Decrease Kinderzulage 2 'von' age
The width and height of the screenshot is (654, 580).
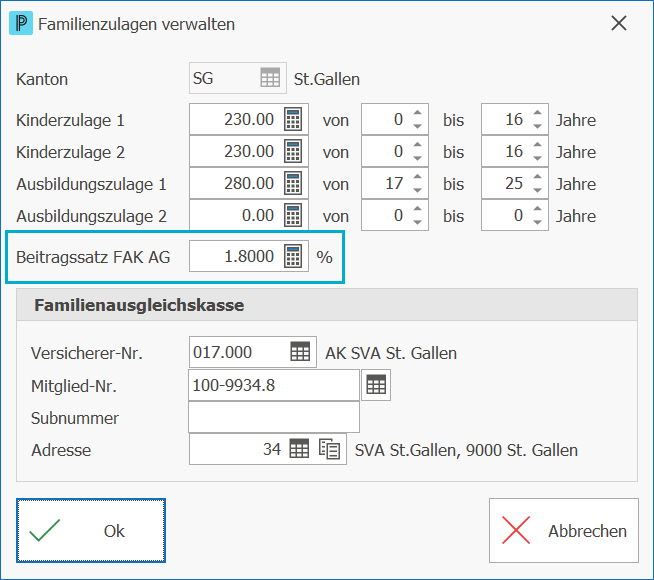click(418, 158)
